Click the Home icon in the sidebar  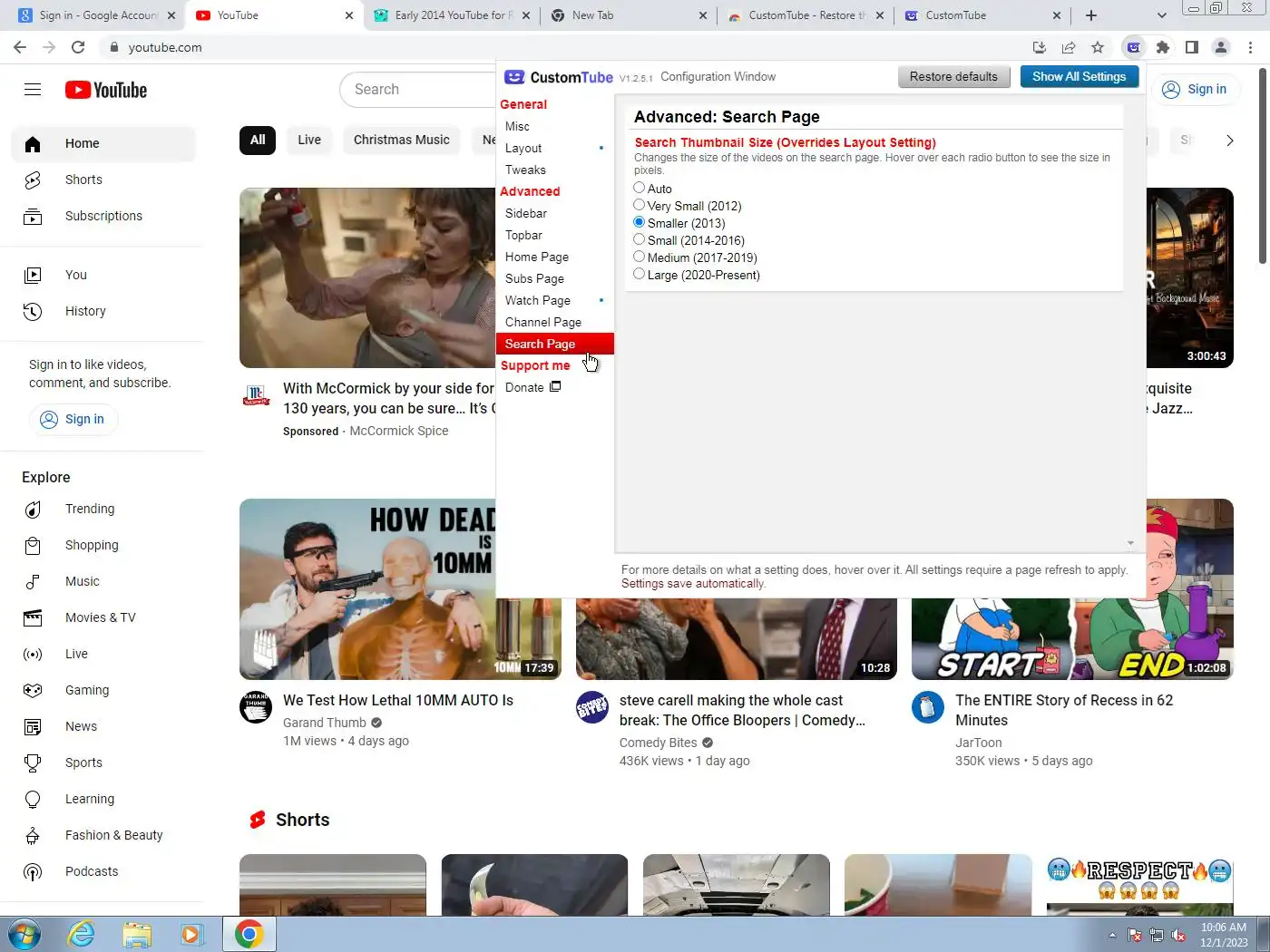[33, 143]
